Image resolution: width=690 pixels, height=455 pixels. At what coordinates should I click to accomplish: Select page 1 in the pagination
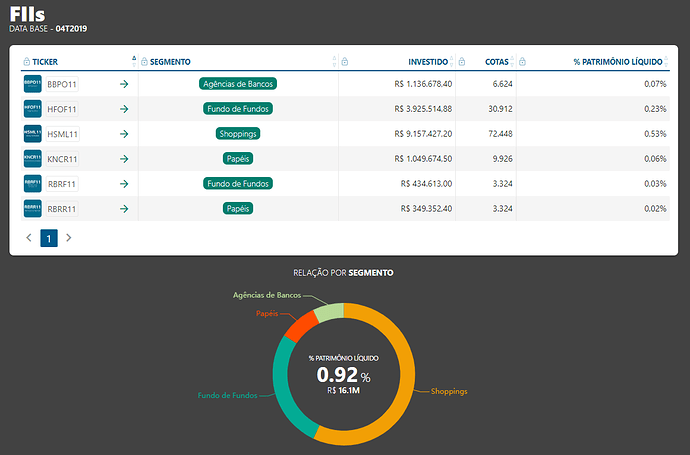click(x=49, y=238)
